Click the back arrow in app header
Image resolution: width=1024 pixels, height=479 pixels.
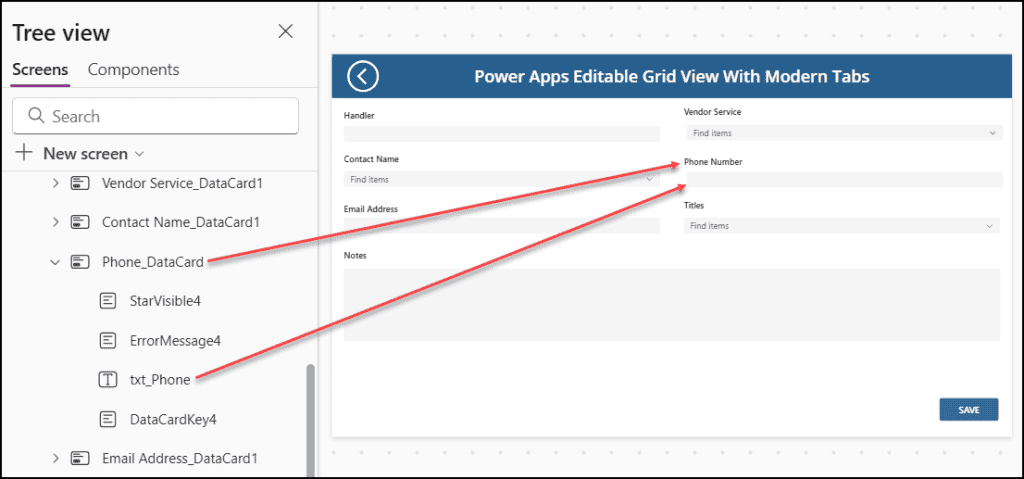tap(363, 76)
